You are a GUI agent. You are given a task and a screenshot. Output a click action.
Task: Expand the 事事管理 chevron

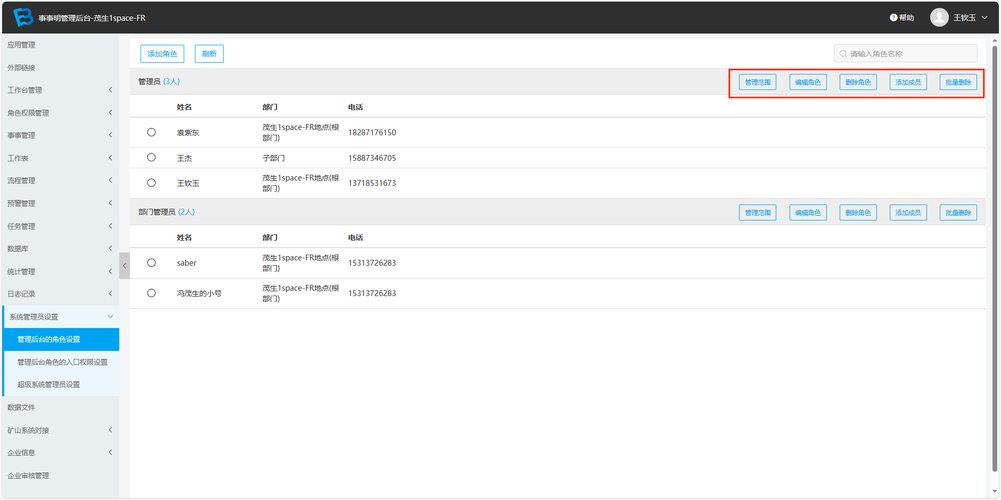click(x=110, y=135)
